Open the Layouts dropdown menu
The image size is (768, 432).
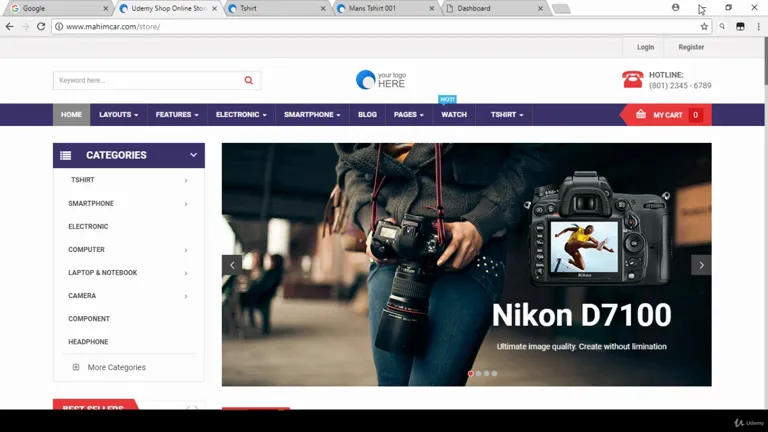tap(119, 115)
